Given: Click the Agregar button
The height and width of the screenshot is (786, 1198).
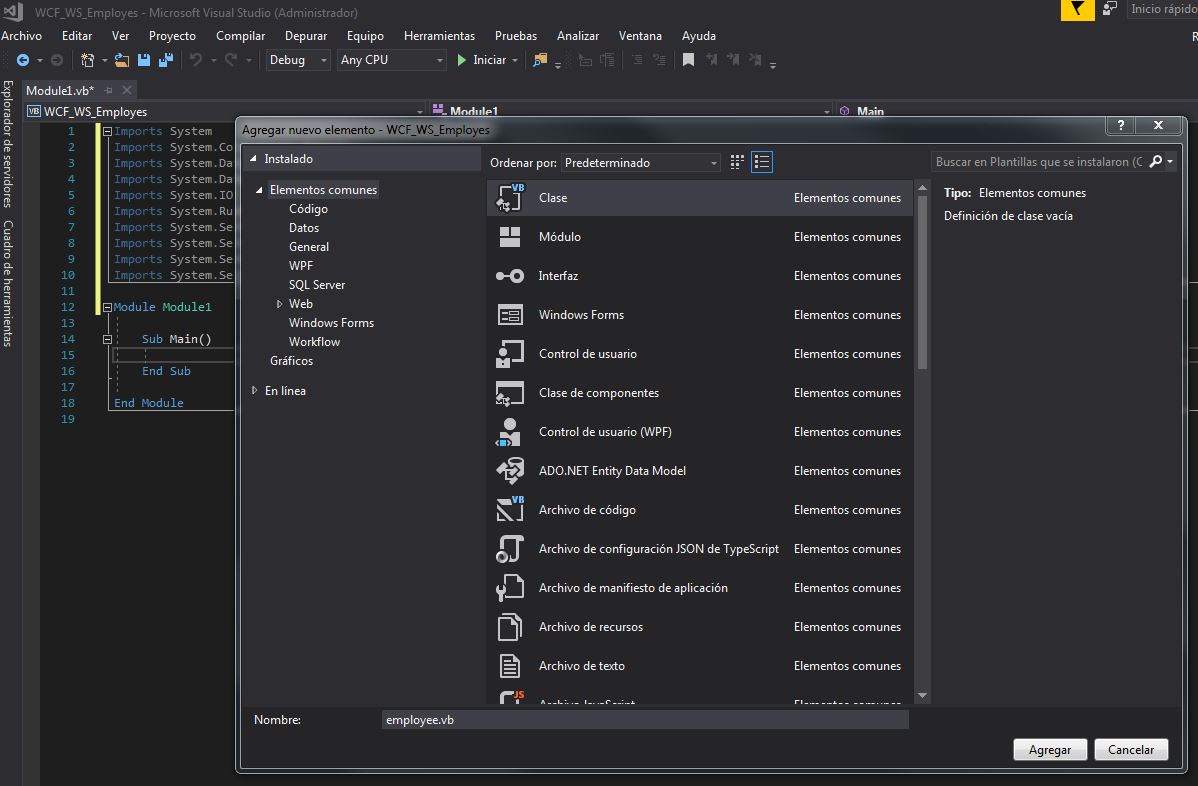Looking at the screenshot, I should point(1050,749).
